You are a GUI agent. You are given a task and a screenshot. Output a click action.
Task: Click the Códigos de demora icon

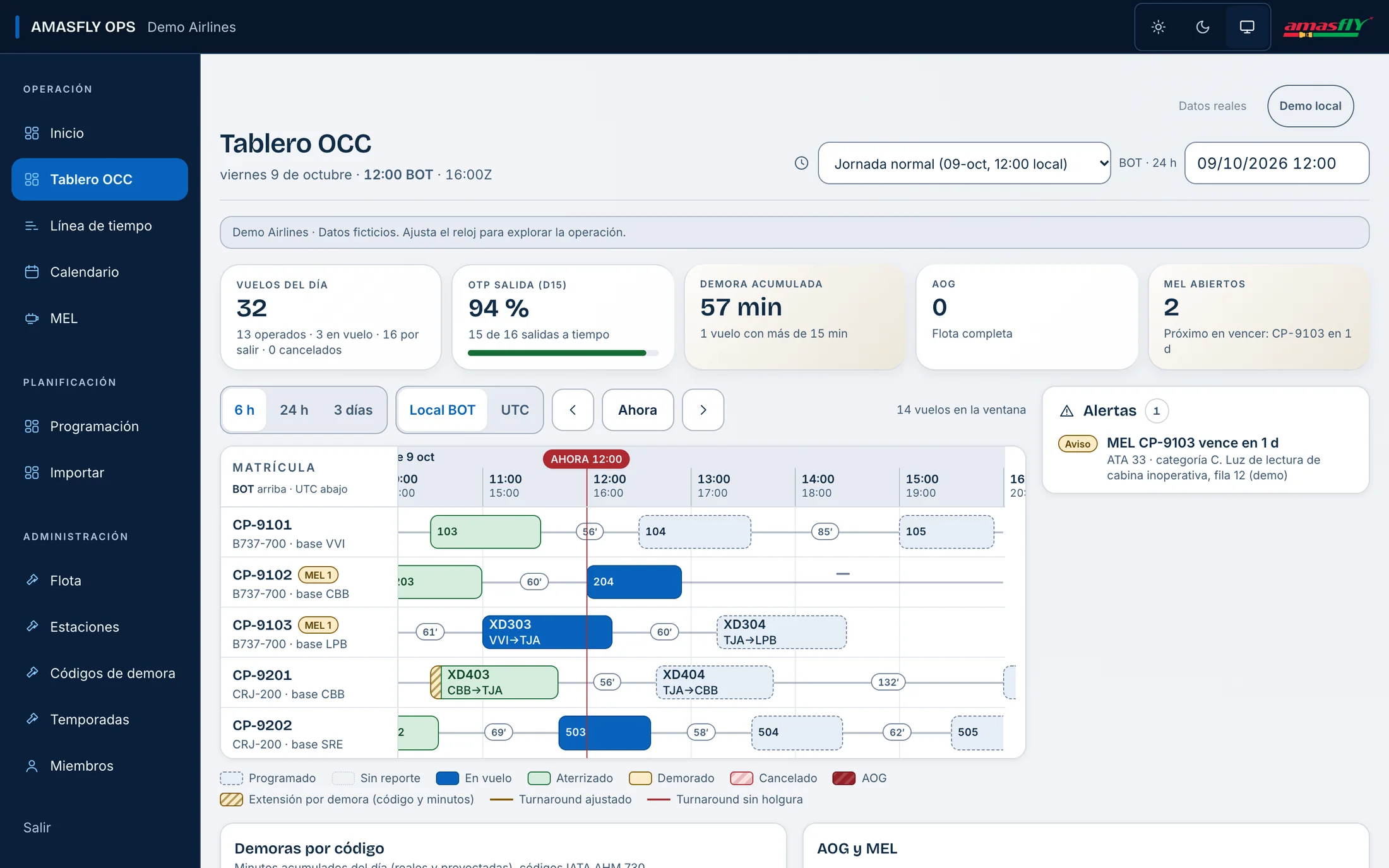(x=32, y=673)
